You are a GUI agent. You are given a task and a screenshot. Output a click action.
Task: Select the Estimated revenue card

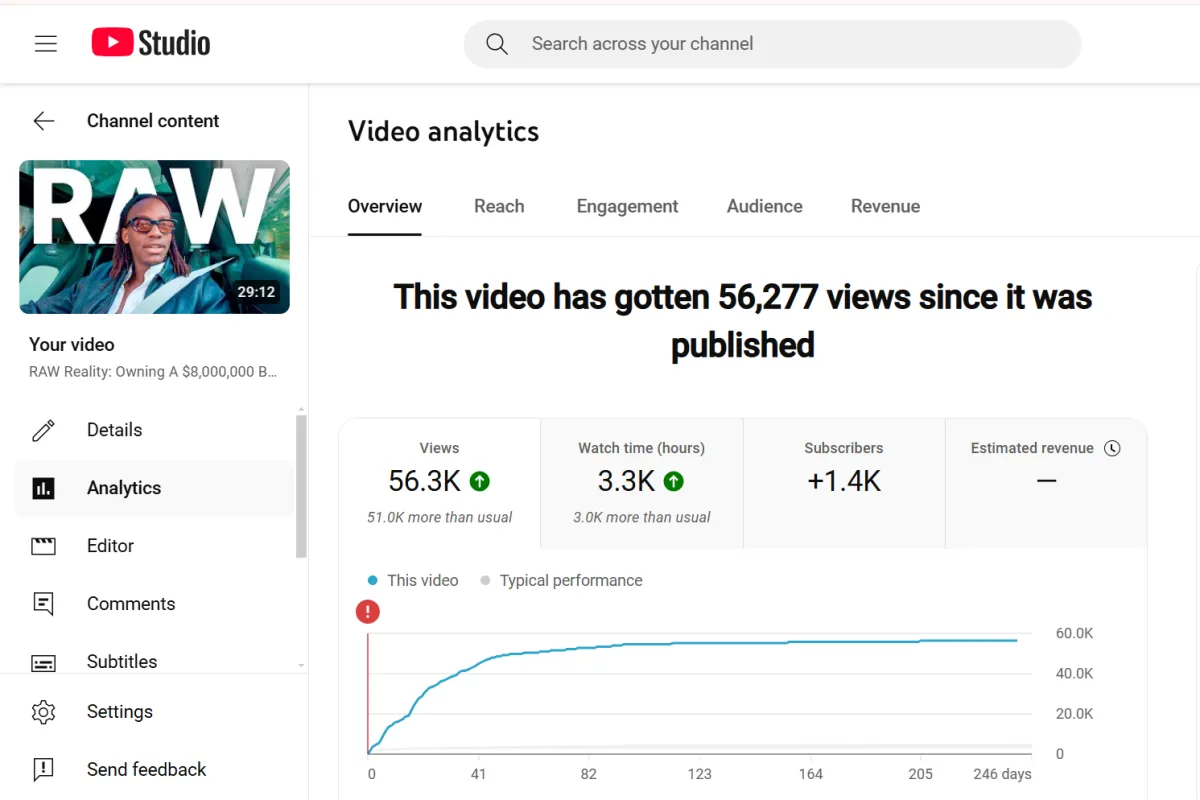click(1046, 484)
